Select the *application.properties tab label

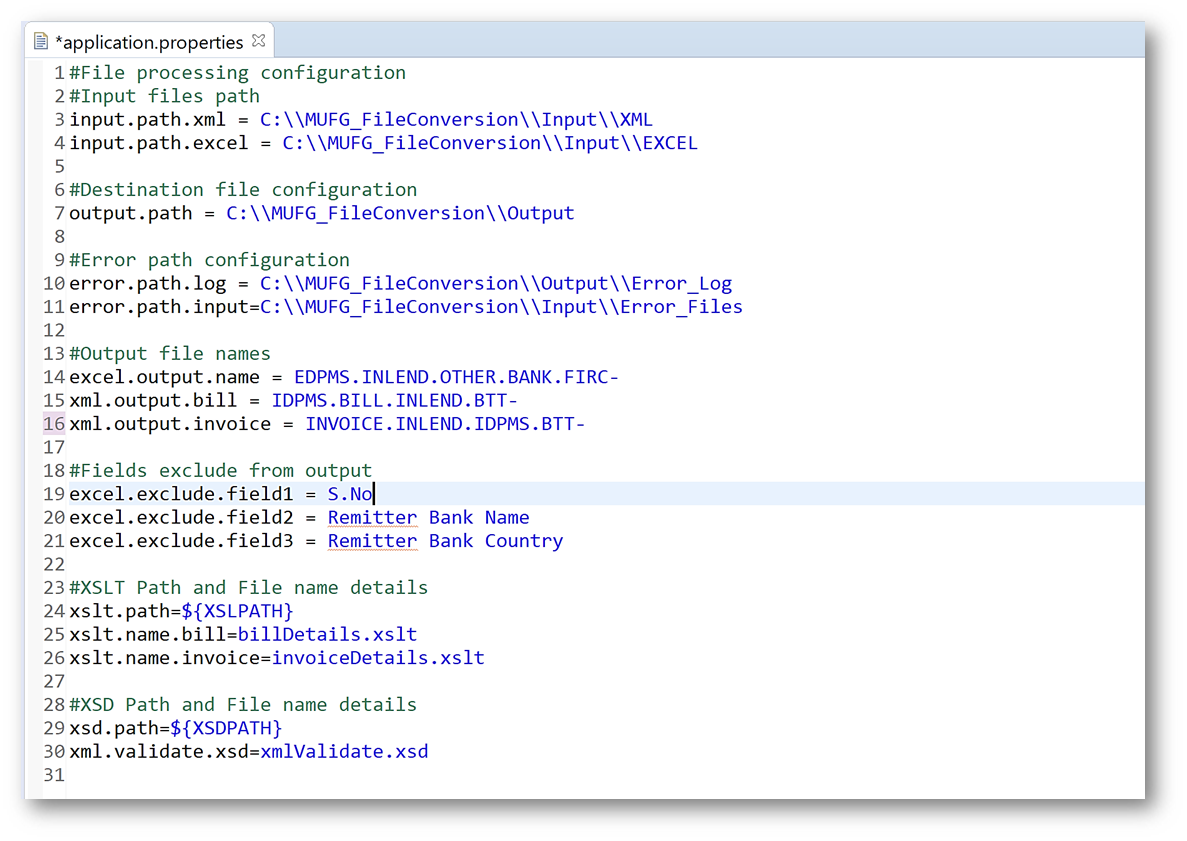pyautogui.click(x=149, y=42)
